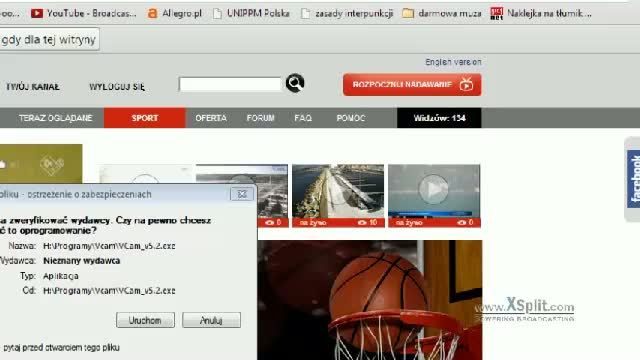
Task: Click the magnifying glass search icon
Action: tap(295, 83)
